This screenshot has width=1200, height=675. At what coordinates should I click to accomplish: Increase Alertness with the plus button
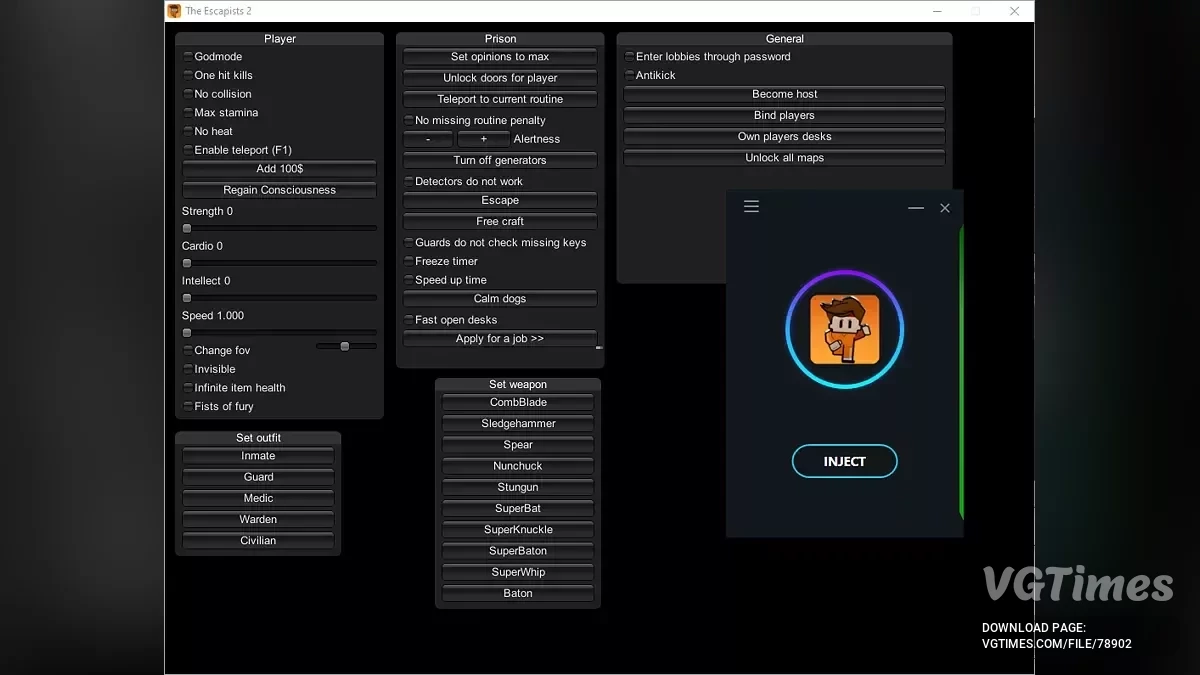point(483,139)
